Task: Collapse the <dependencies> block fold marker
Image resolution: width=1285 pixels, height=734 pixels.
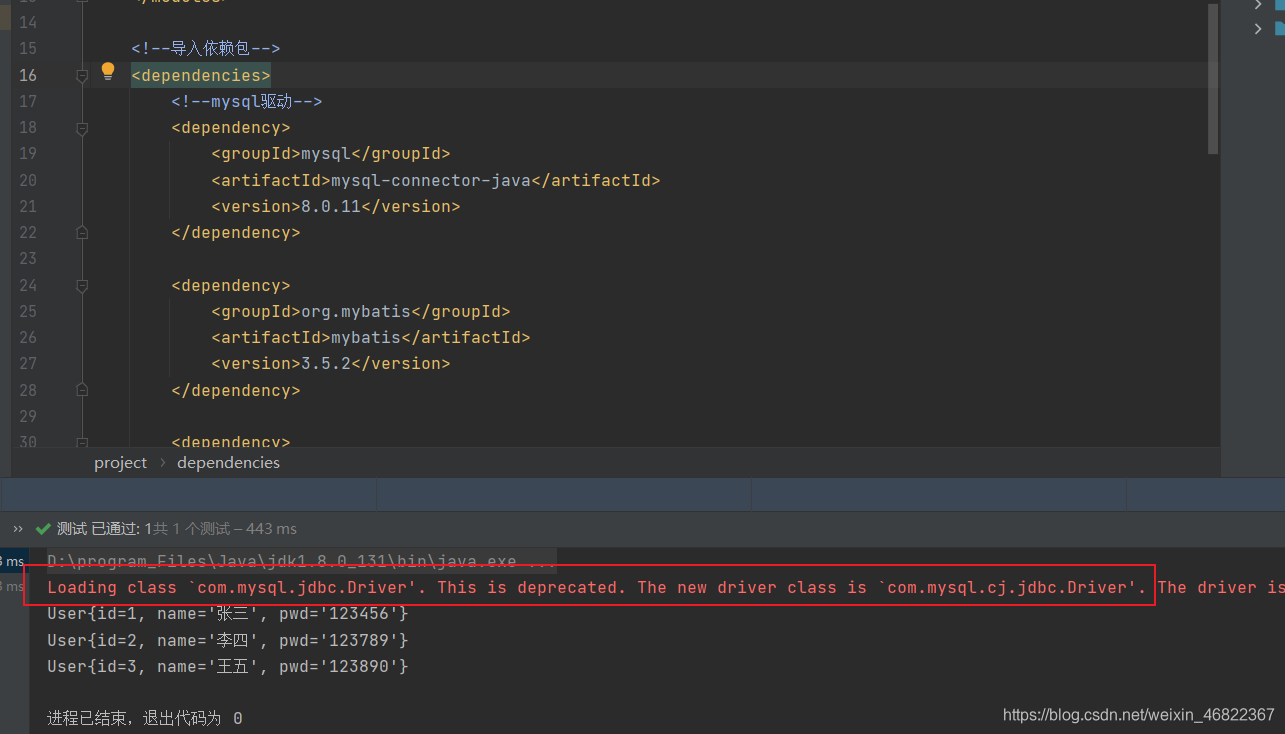Action: 82,76
